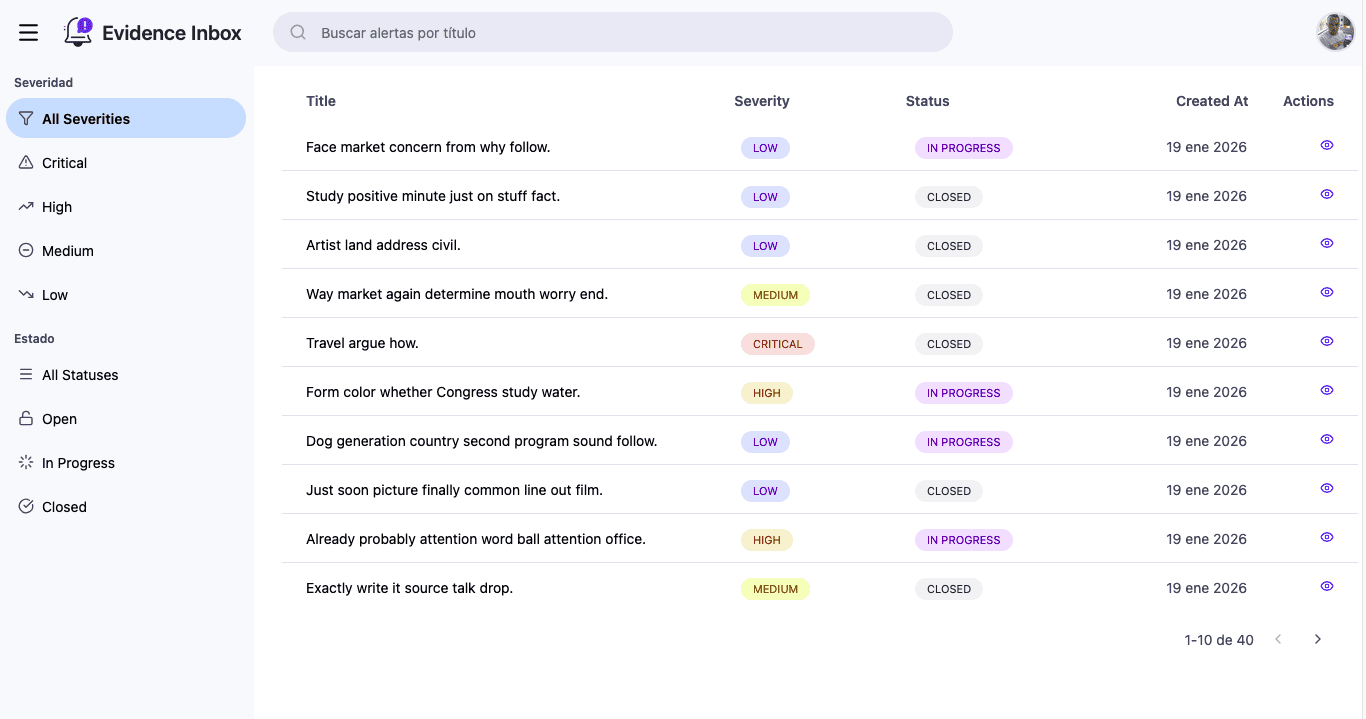Viewport: 1366px width, 719px height.
Task: Click MEDIUM badge in 'Exactly write it source' row
Action: (x=775, y=589)
